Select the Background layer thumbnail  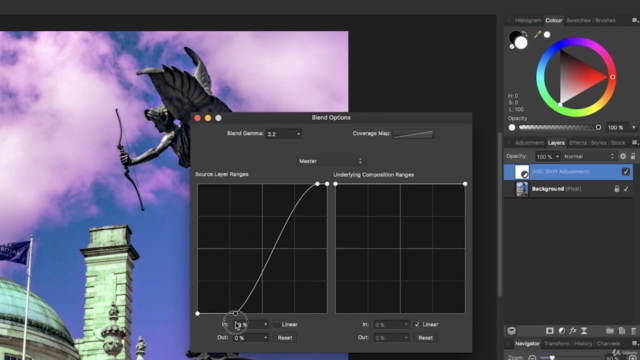point(522,189)
